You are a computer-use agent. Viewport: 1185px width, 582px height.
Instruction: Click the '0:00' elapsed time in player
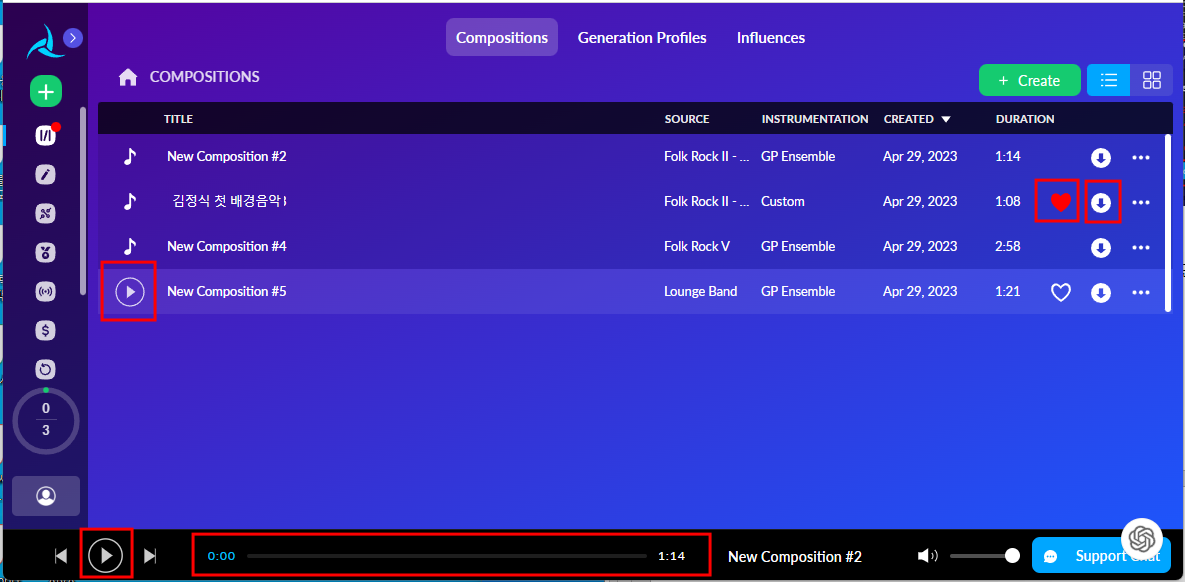pos(221,556)
